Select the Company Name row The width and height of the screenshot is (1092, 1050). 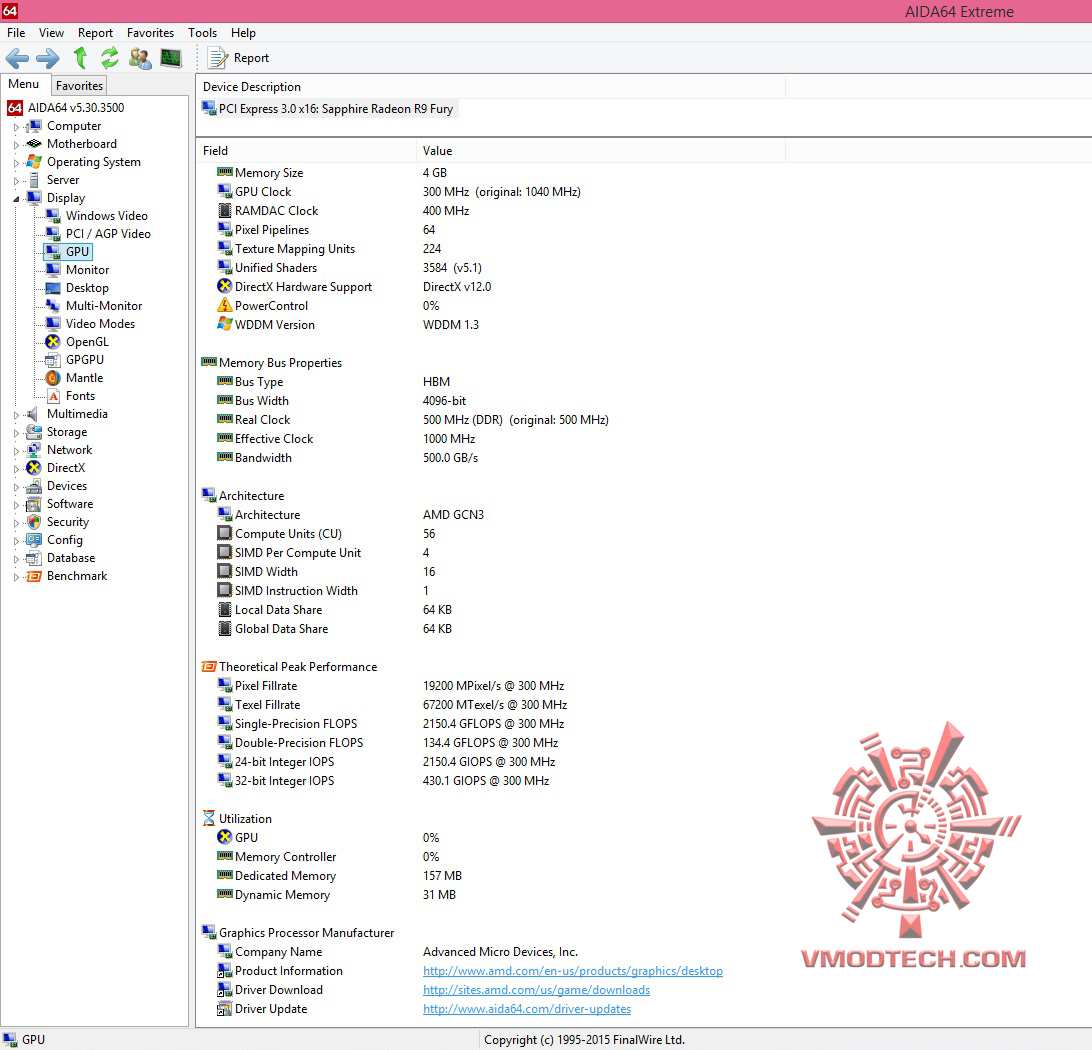tap(397, 951)
